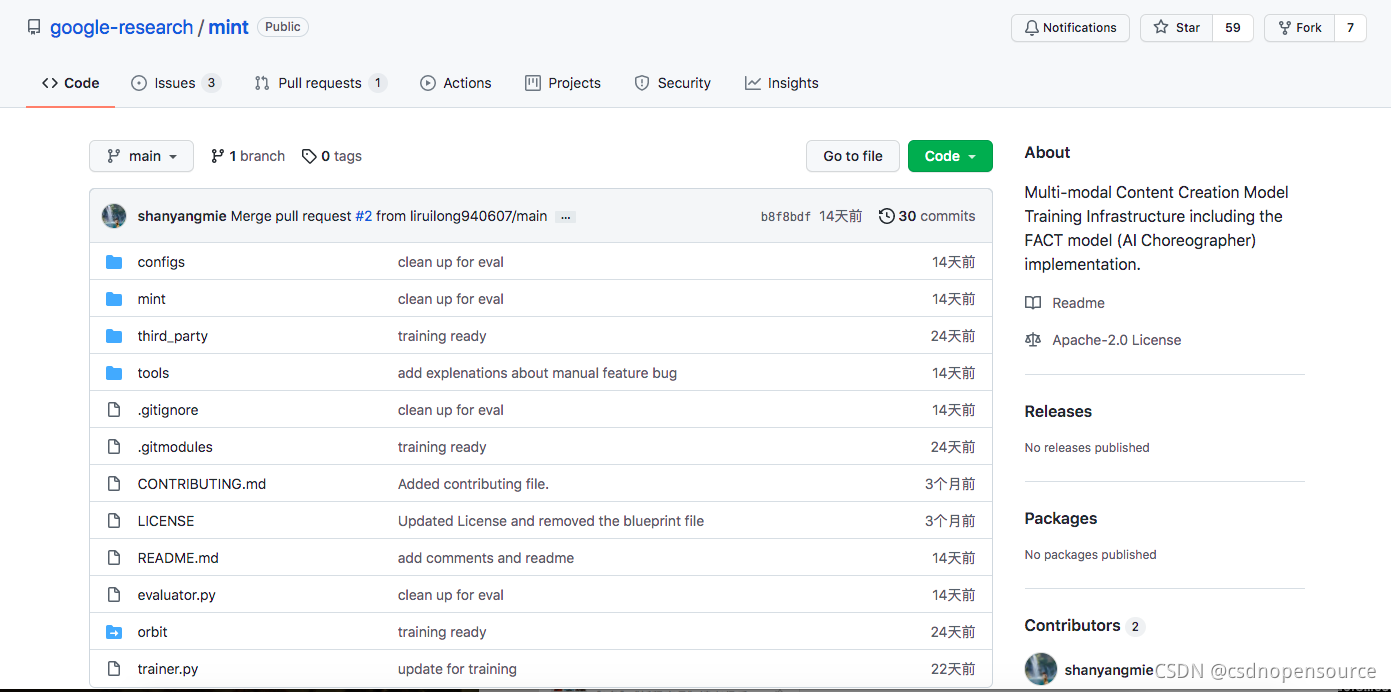The height and width of the screenshot is (692, 1391).
Task: Click the file icon beside .gitignore
Action: click(114, 410)
